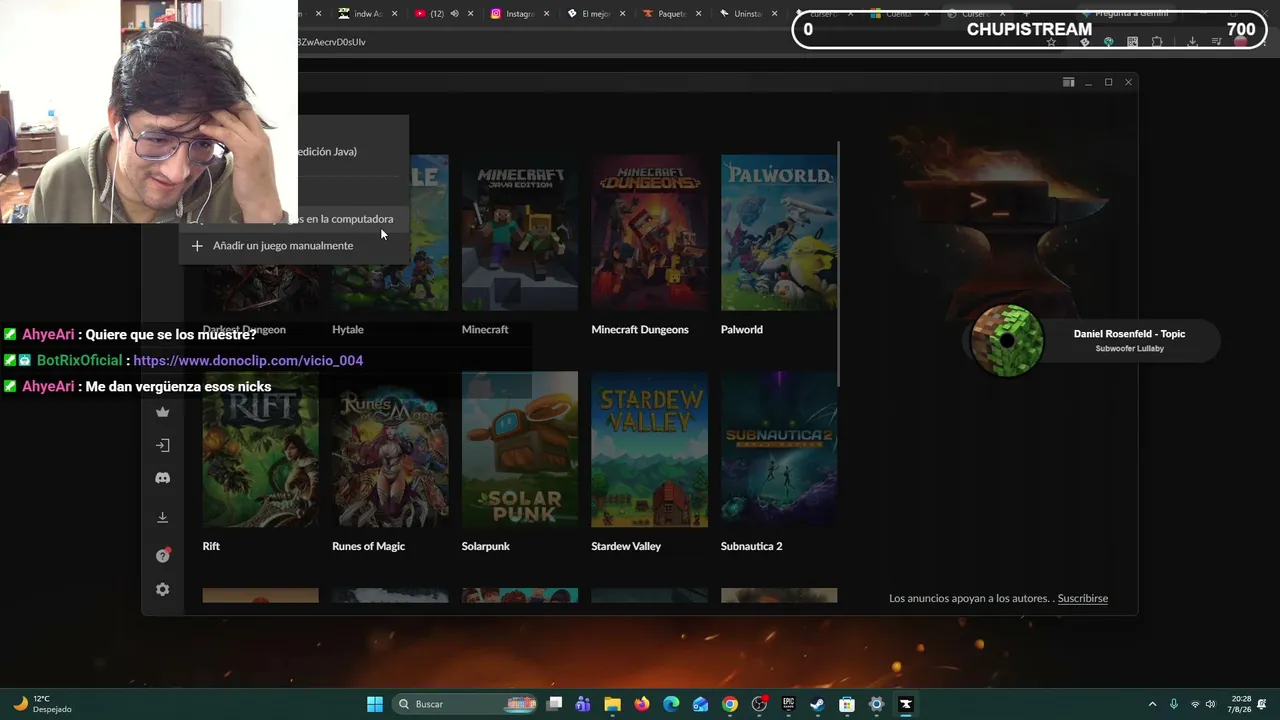Click the CurseForge layout icon in title bar
The width and height of the screenshot is (1280, 720).
1068,82
